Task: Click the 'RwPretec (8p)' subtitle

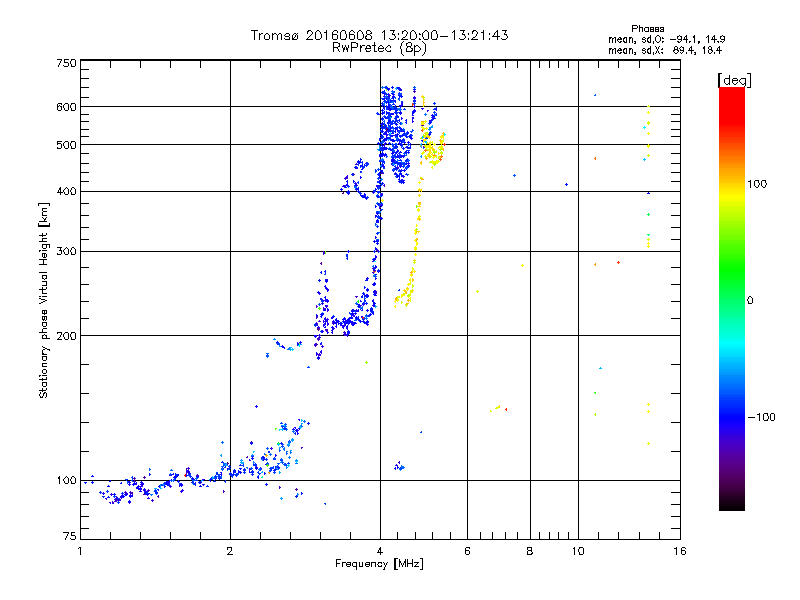Action: pos(379,48)
